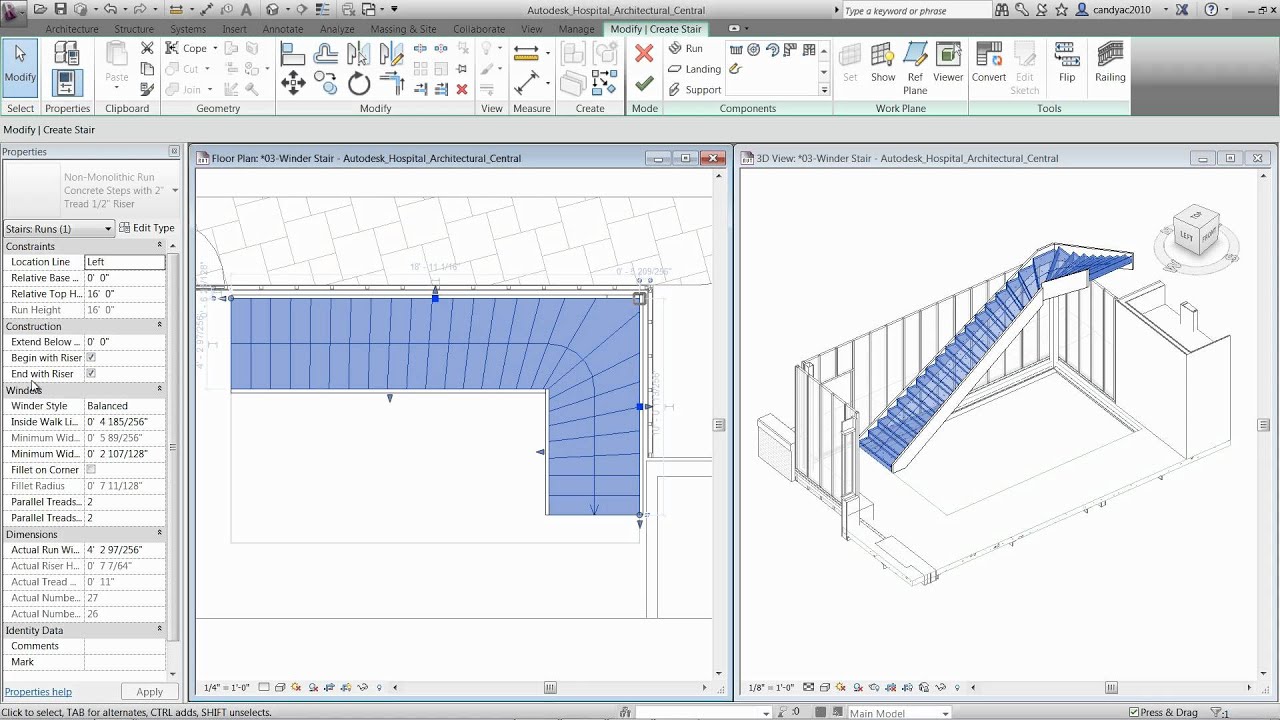Select the Modify arrow tool
The width and height of the screenshot is (1280, 720).
[20, 66]
